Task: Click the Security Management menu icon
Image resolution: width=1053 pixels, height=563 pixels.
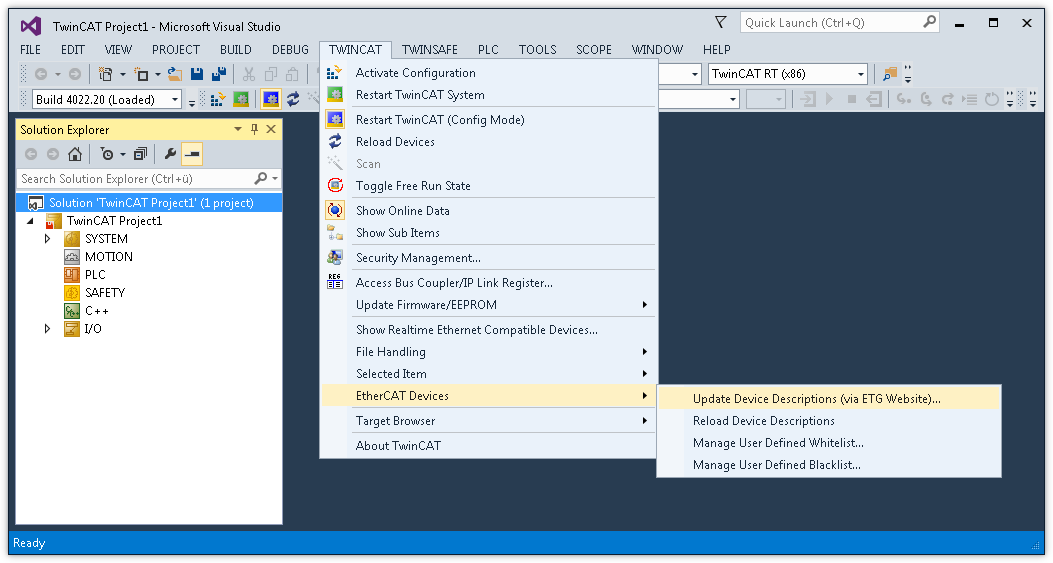Action: 335,257
